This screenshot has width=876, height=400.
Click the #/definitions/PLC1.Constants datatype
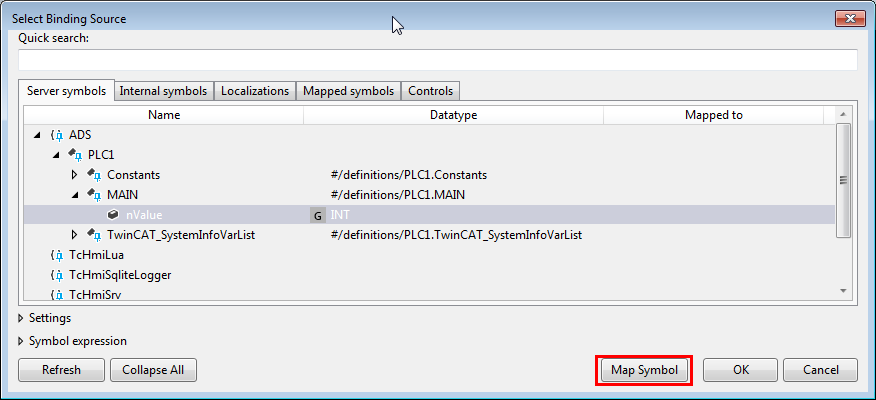(408, 175)
